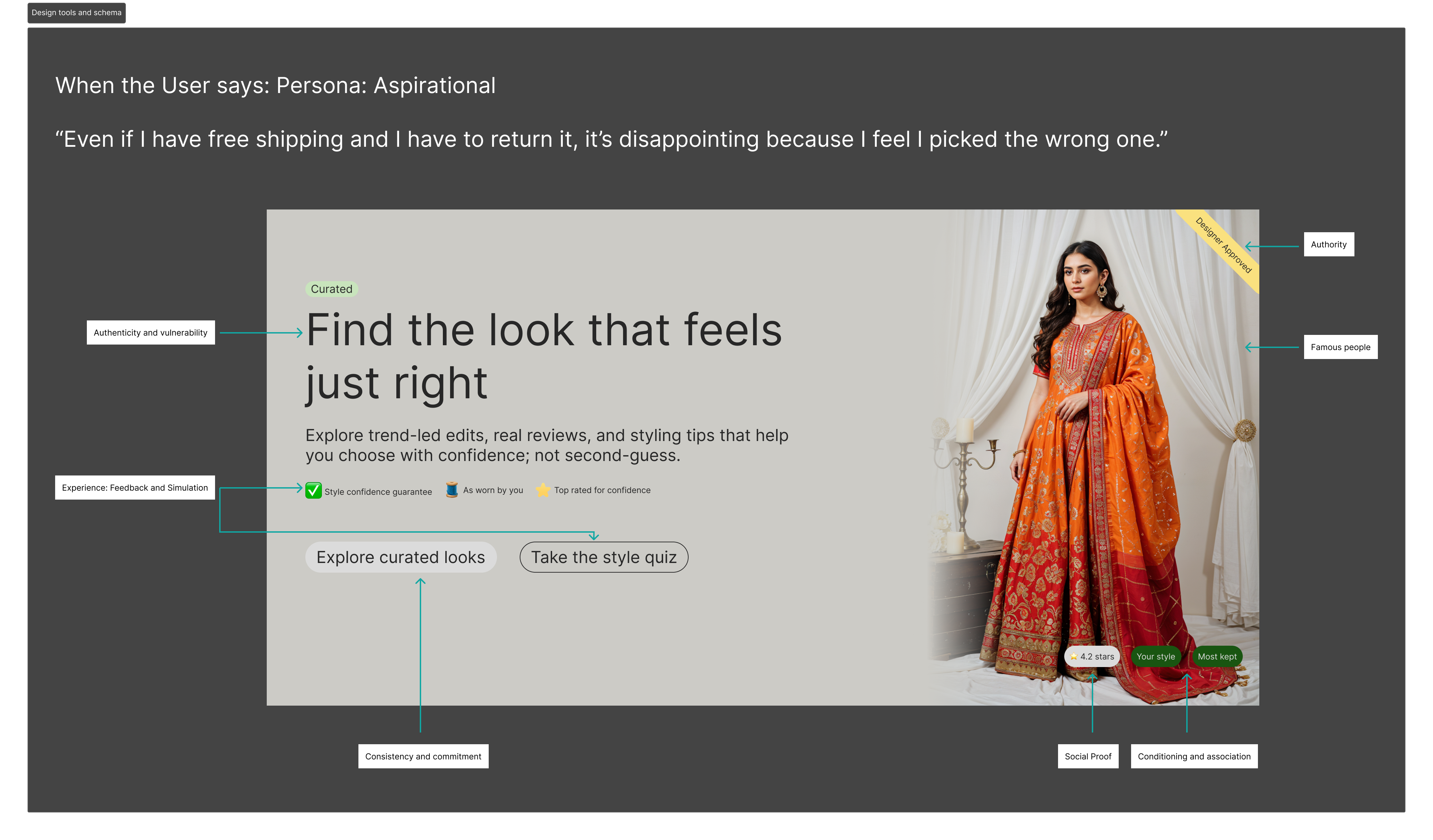Click the gold star confidence icon
This screenshot has height=840, width=1433.
click(x=542, y=490)
